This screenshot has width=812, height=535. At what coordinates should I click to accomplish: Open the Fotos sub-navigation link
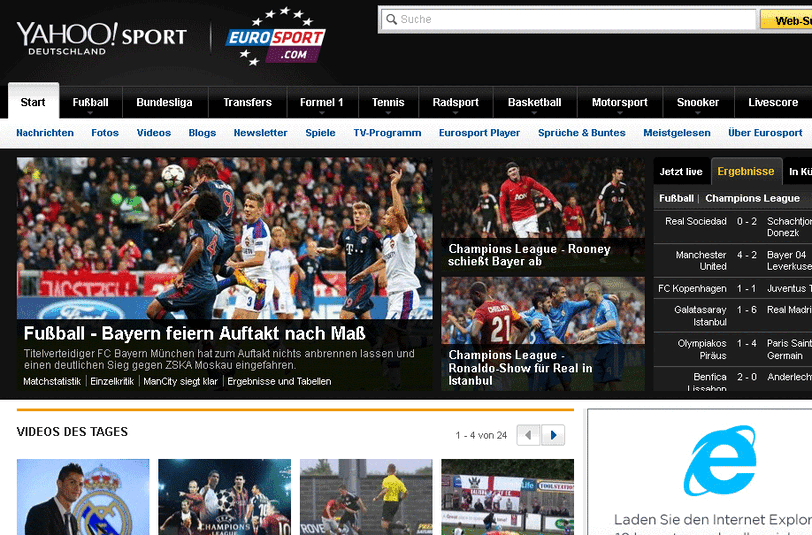(x=105, y=133)
